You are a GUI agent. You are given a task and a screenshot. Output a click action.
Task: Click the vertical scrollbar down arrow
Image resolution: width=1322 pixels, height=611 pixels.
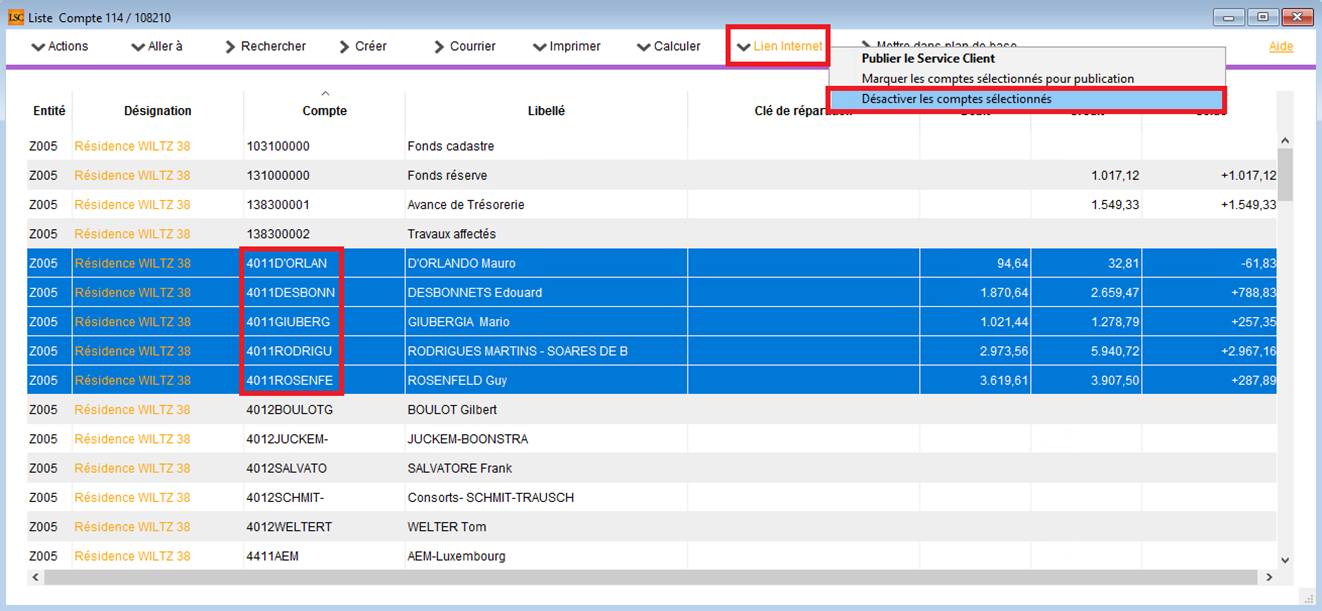point(1285,561)
